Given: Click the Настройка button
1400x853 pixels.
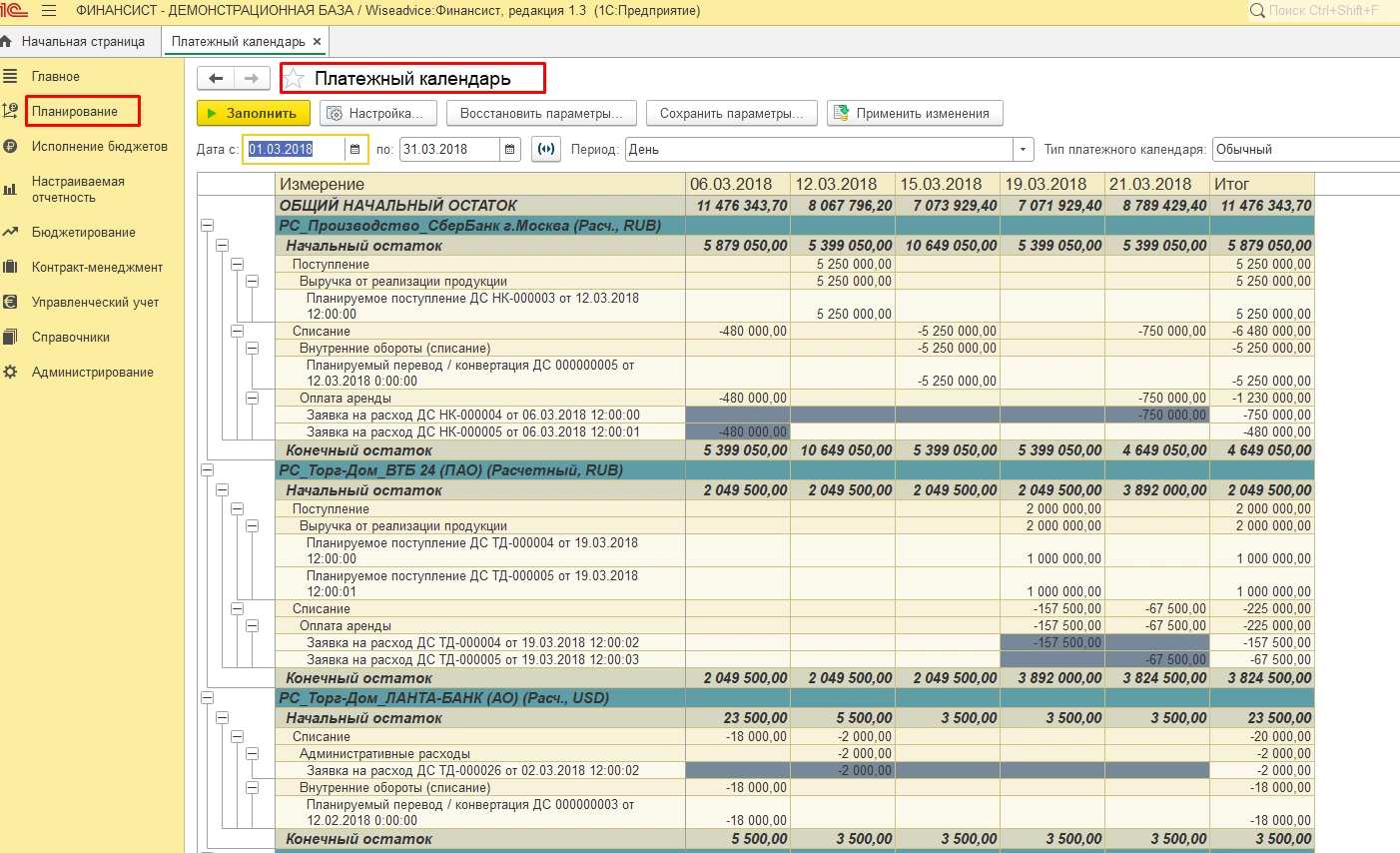Looking at the screenshot, I should [x=378, y=114].
